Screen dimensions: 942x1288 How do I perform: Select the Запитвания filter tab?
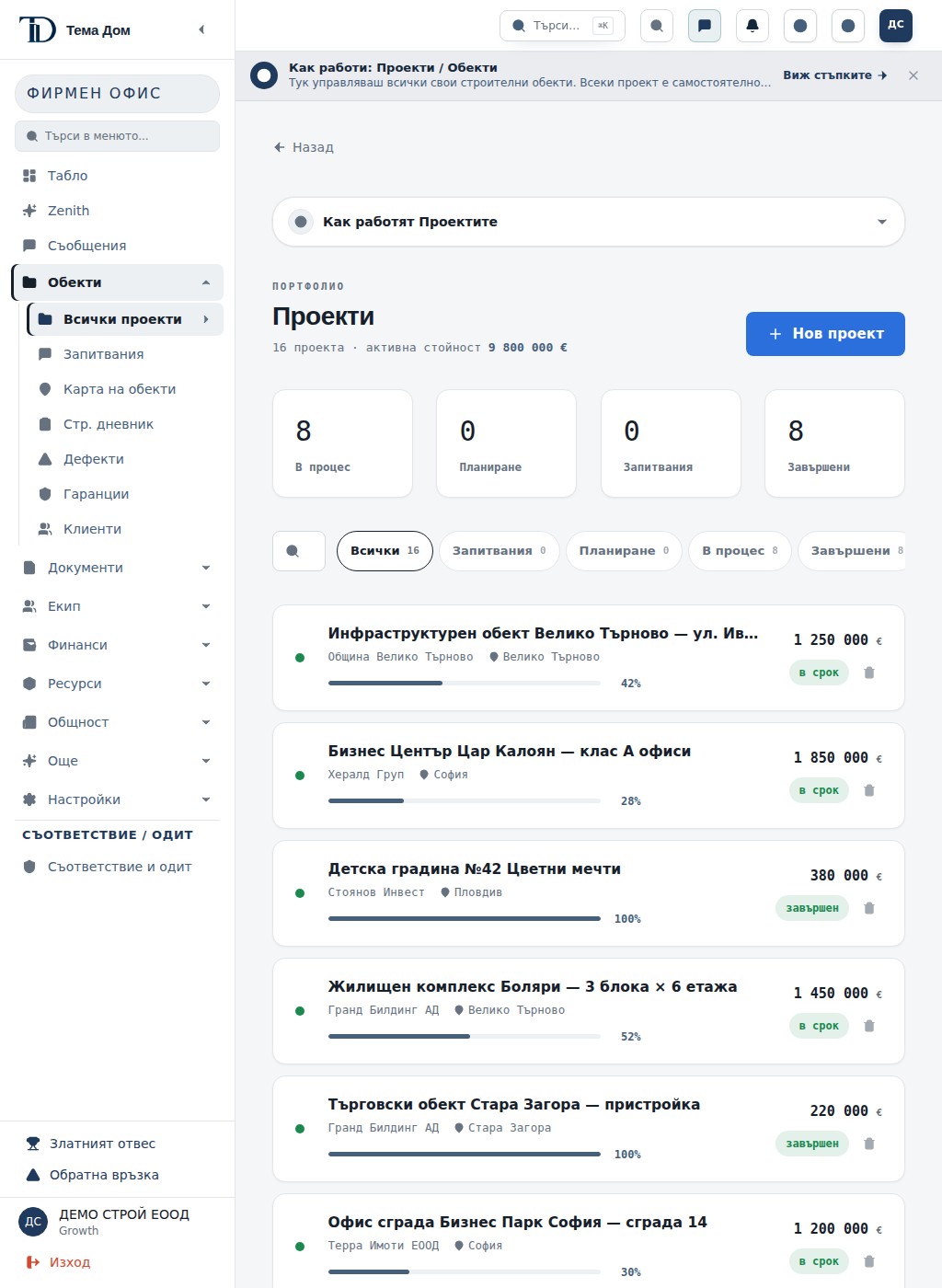[x=500, y=551]
